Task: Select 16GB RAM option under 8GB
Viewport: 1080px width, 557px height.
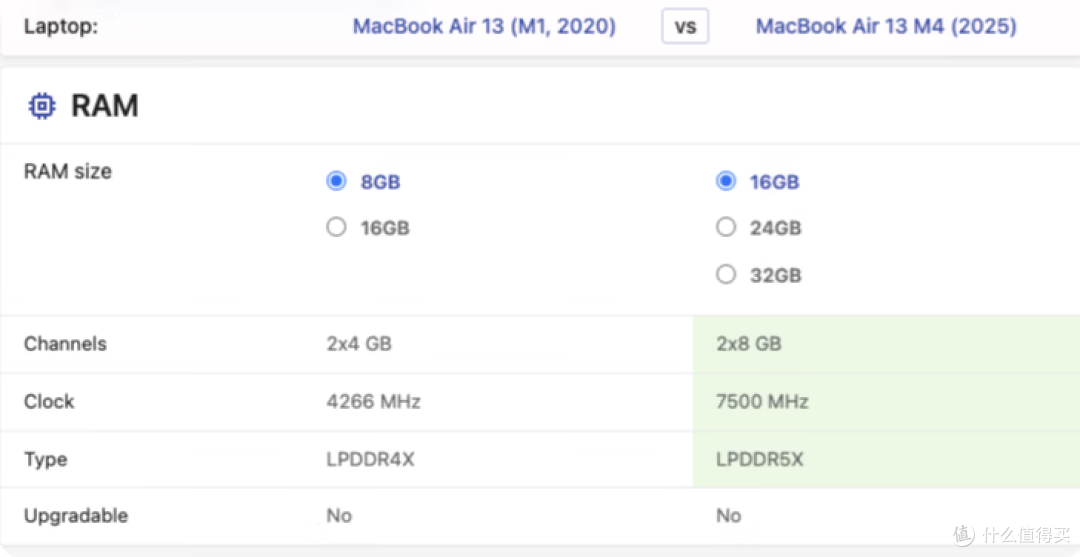Action: pos(336,228)
